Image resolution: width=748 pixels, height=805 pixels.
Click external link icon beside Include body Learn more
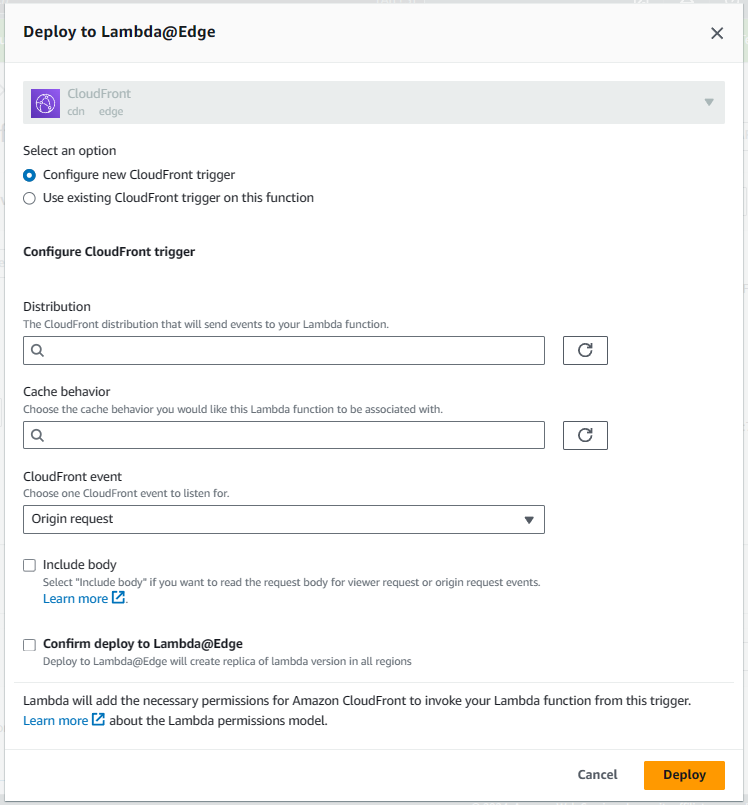pos(119,598)
